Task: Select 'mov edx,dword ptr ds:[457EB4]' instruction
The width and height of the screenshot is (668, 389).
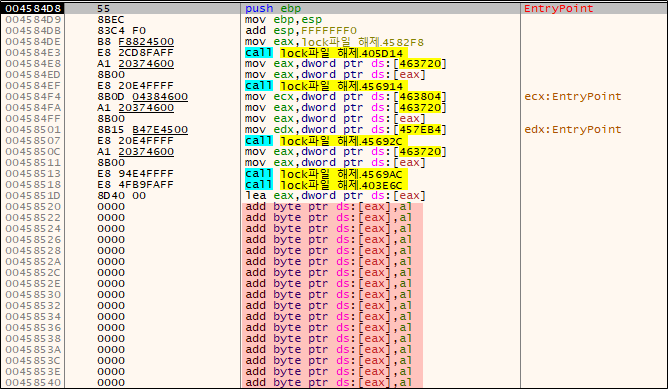Action: [346, 130]
